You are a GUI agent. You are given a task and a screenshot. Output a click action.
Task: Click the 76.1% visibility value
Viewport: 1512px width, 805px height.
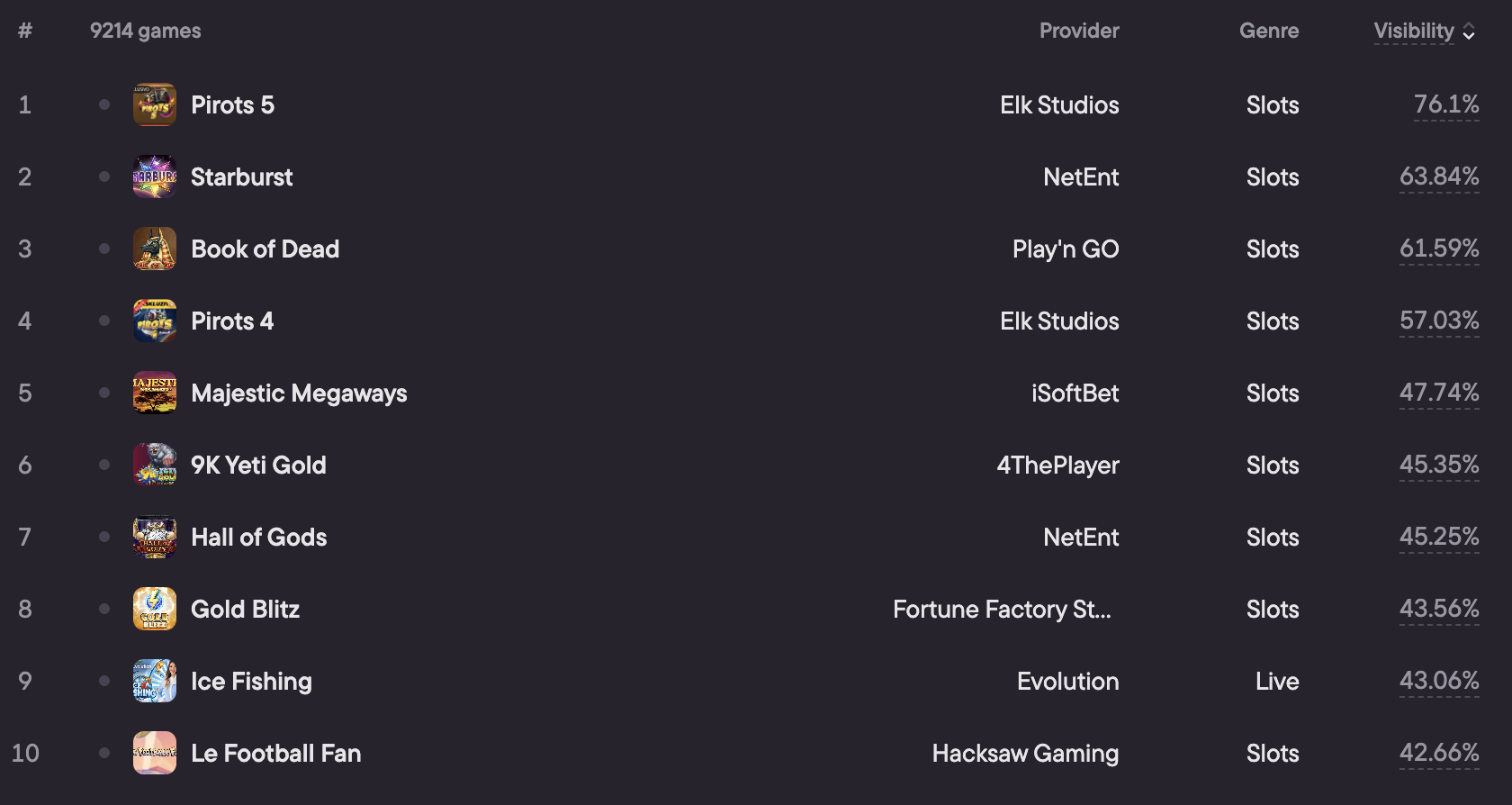[x=1446, y=104]
